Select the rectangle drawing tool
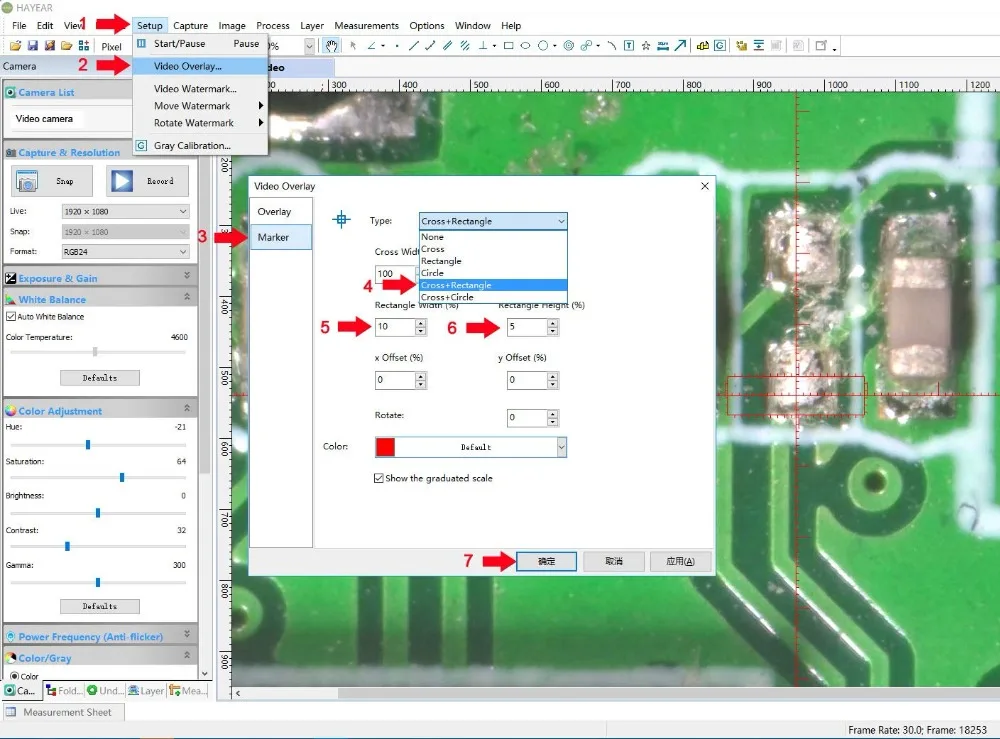Image resolution: width=1000 pixels, height=739 pixels. (509, 46)
